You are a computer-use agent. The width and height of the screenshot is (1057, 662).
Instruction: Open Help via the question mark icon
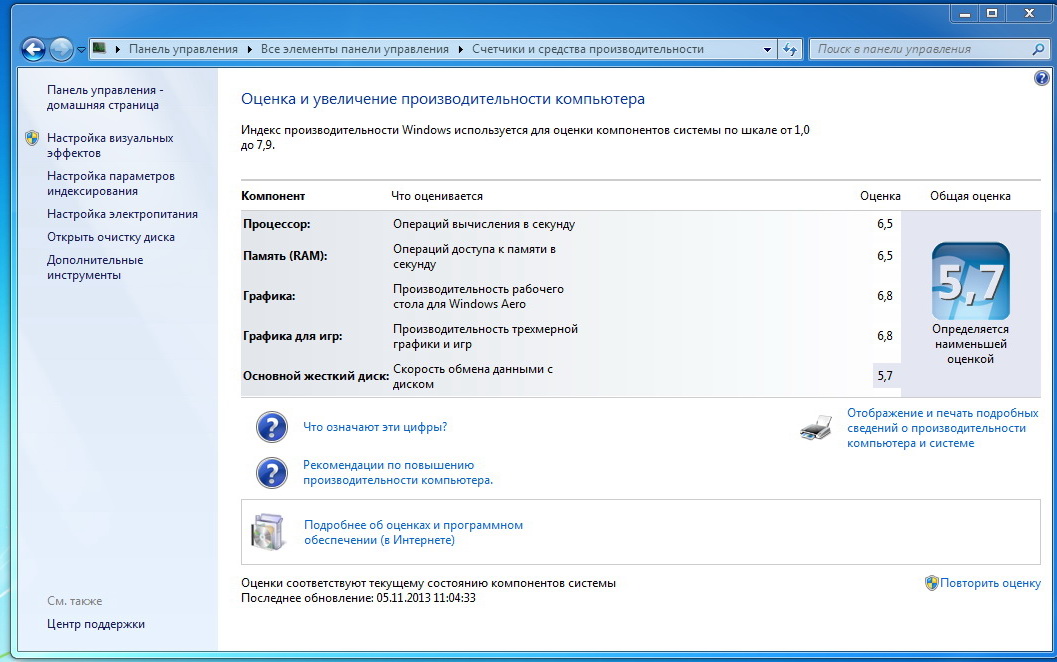[1041, 78]
